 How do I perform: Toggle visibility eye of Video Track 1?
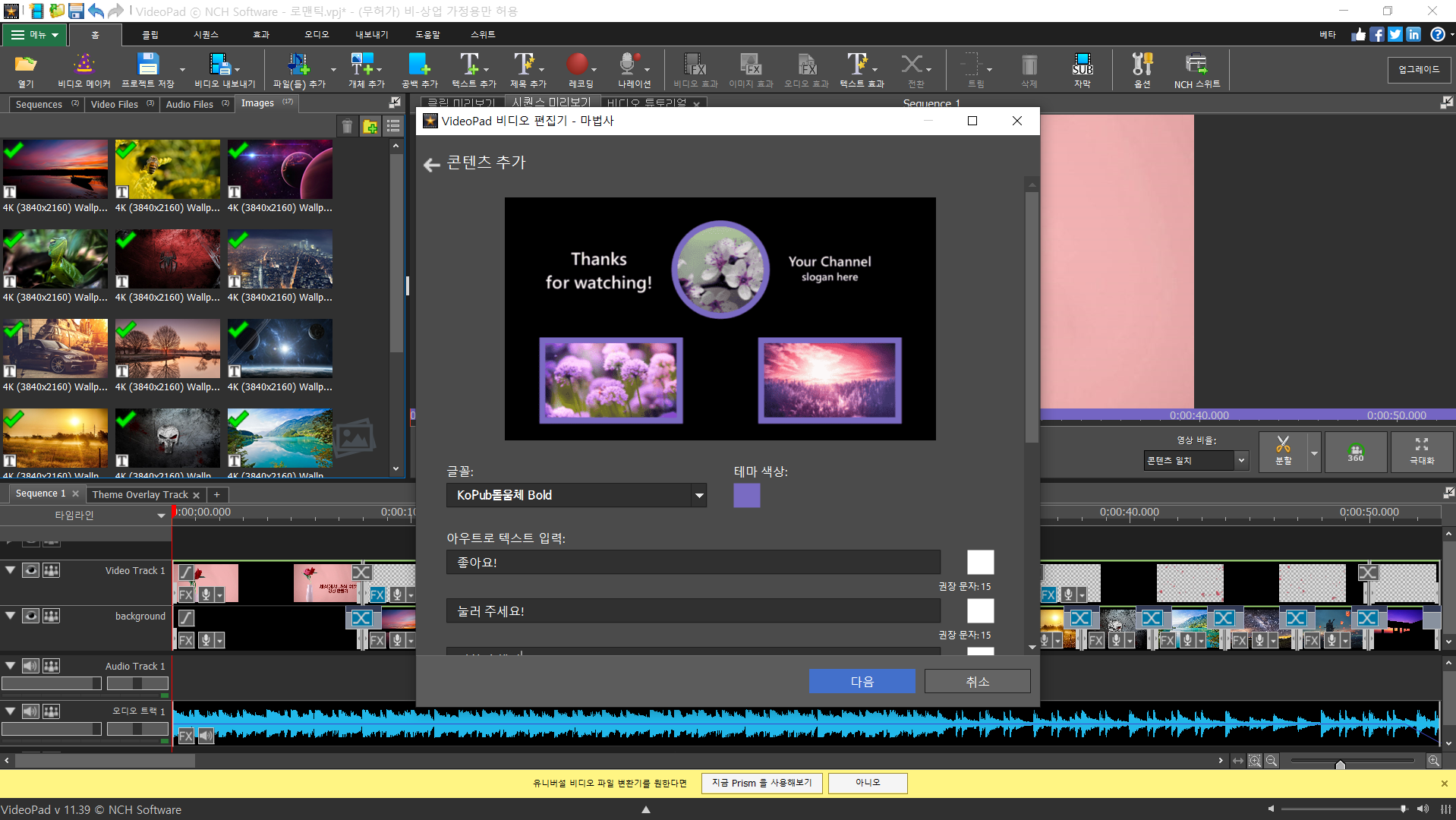(x=30, y=570)
